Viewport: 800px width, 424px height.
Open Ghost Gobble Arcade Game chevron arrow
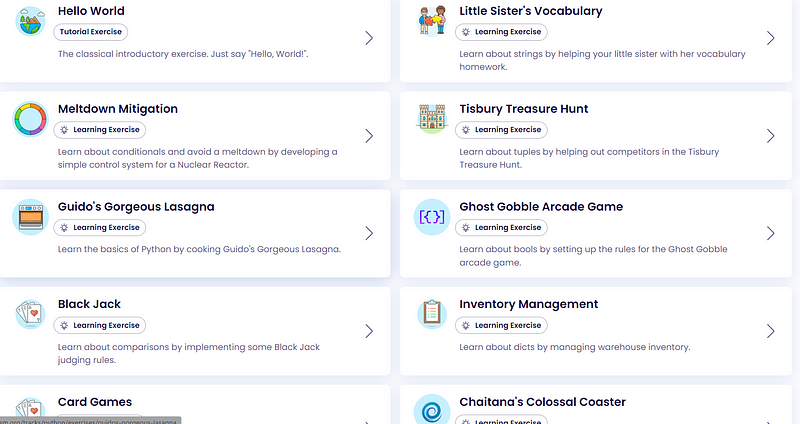(770, 233)
